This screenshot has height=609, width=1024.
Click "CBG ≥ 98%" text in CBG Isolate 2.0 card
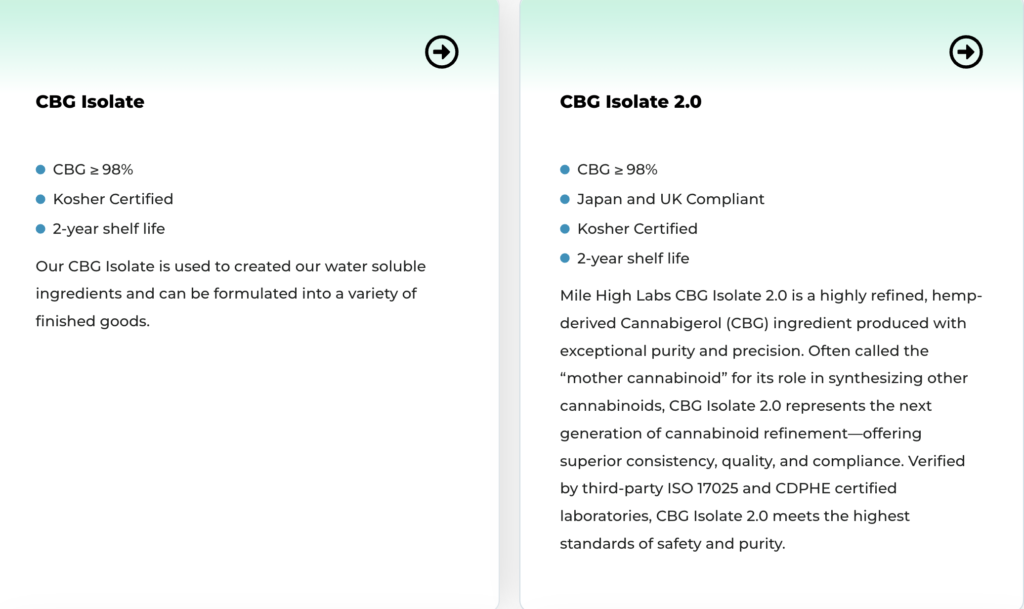(x=617, y=170)
